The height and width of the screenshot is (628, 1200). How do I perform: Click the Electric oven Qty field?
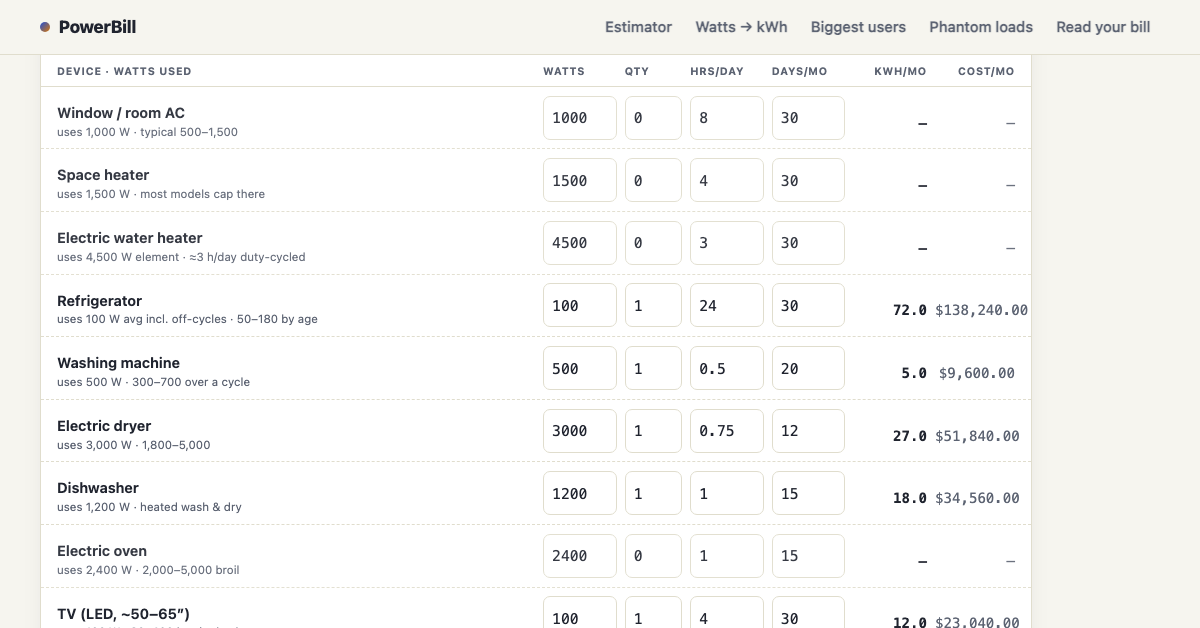tap(653, 556)
